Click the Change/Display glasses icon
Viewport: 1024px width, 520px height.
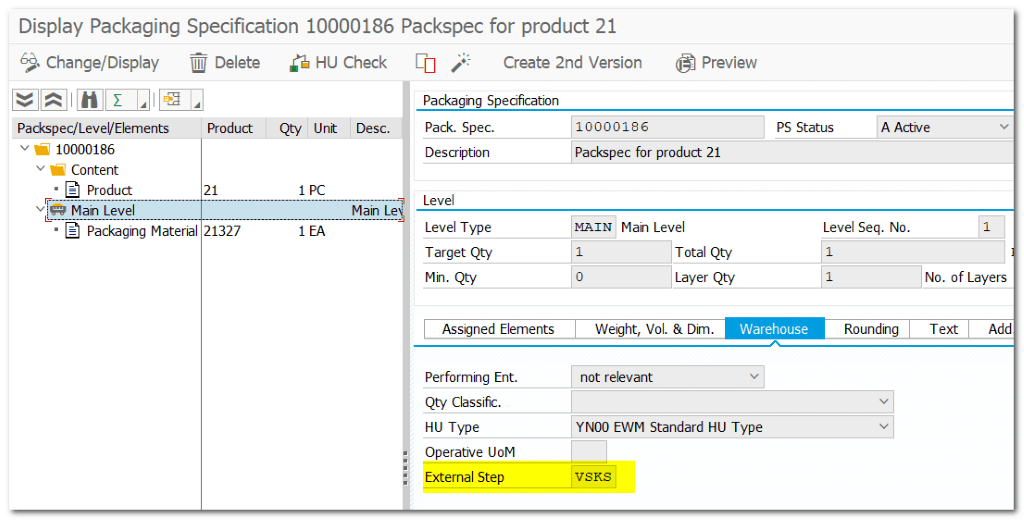click(30, 62)
